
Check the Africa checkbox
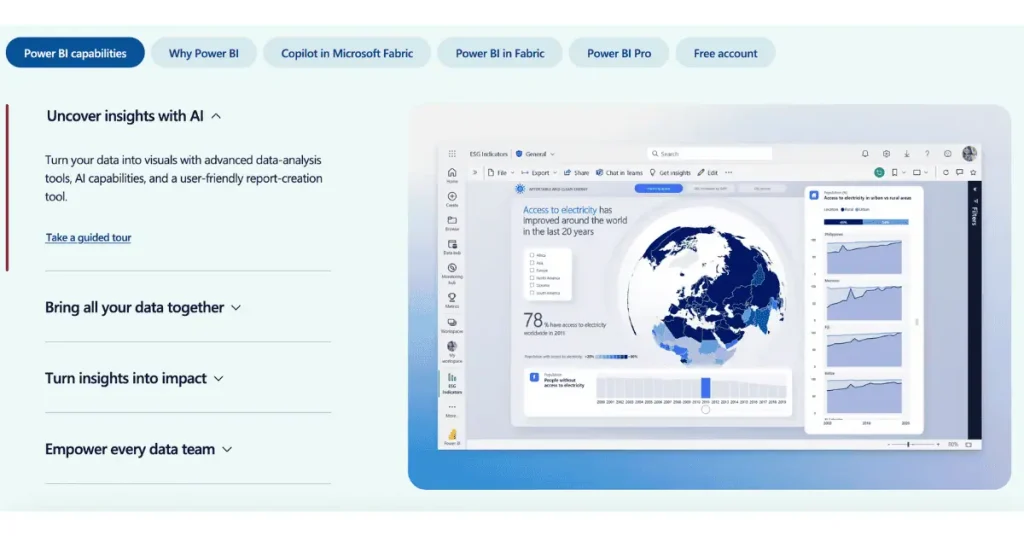(532, 255)
